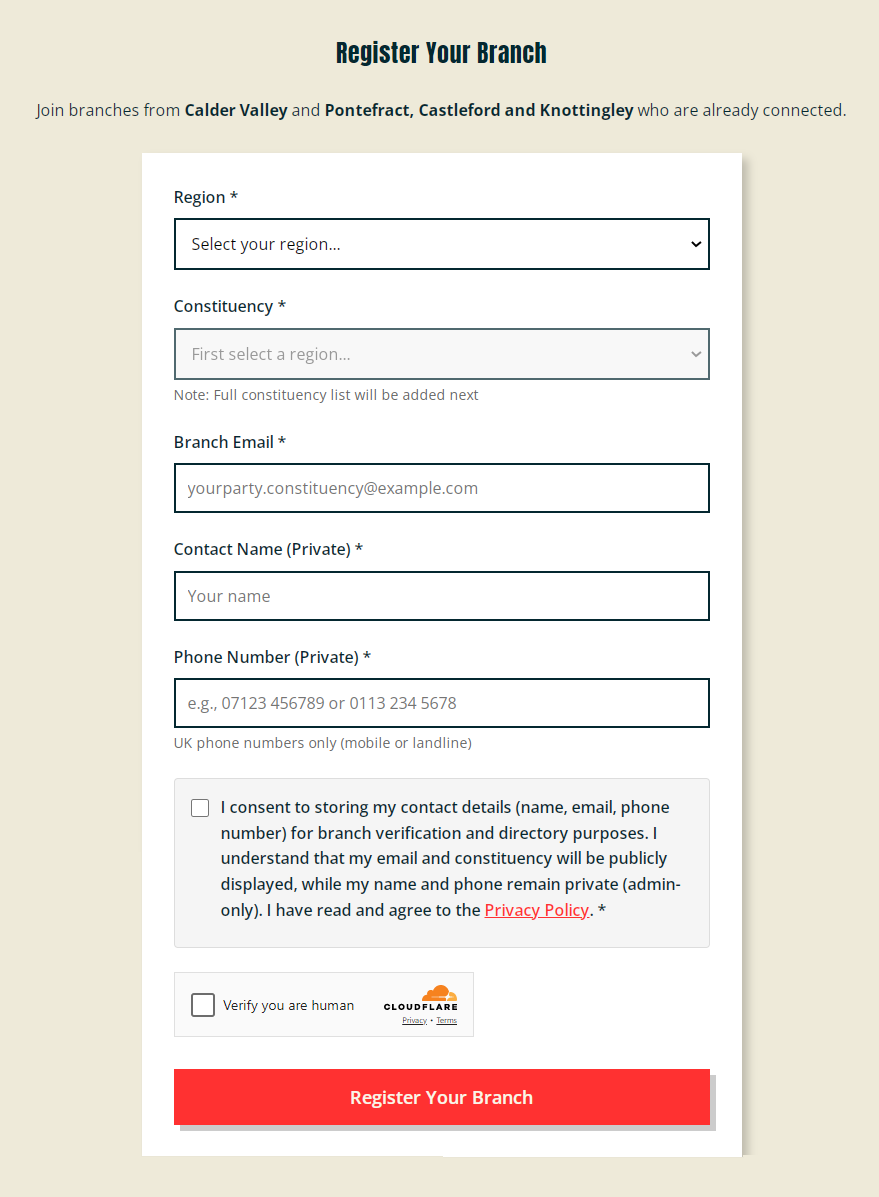
Task: Click the bold 'Calder Valley' text
Action: 236,110
